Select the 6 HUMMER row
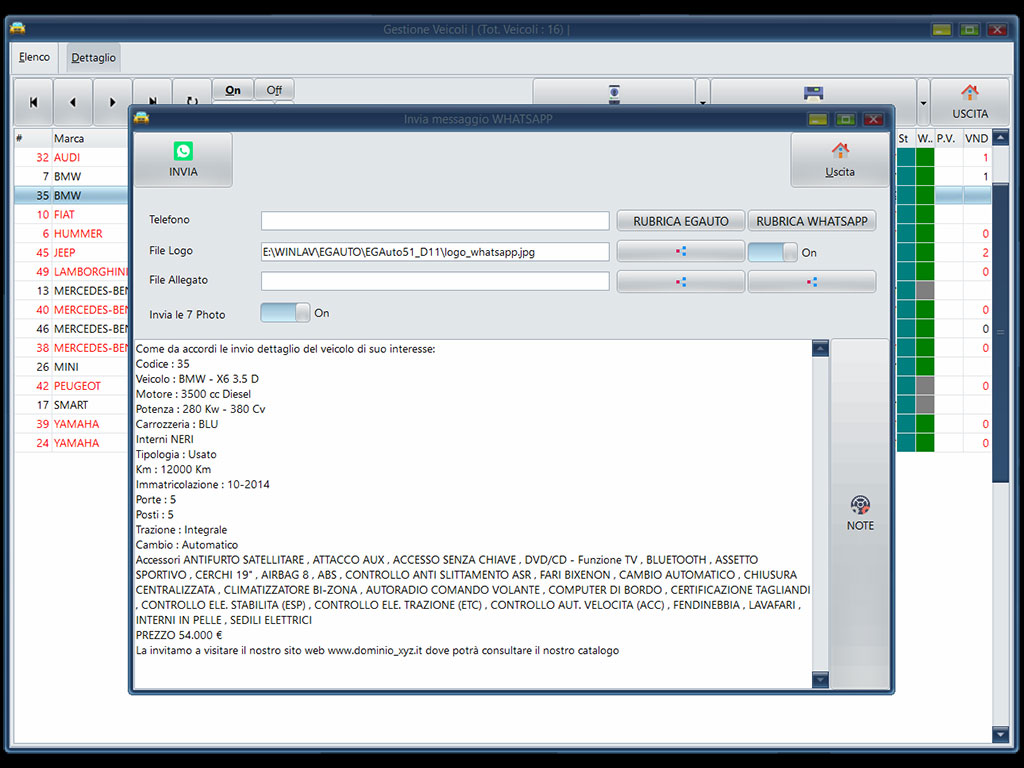1024x768 pixels. [x=71, y=233]
